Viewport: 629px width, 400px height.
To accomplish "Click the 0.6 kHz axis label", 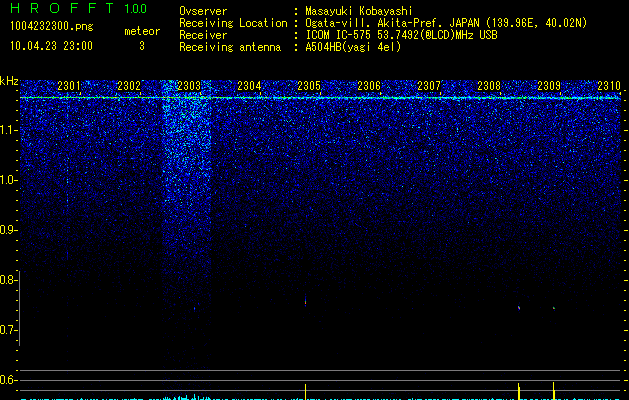I will pos(9,380).
